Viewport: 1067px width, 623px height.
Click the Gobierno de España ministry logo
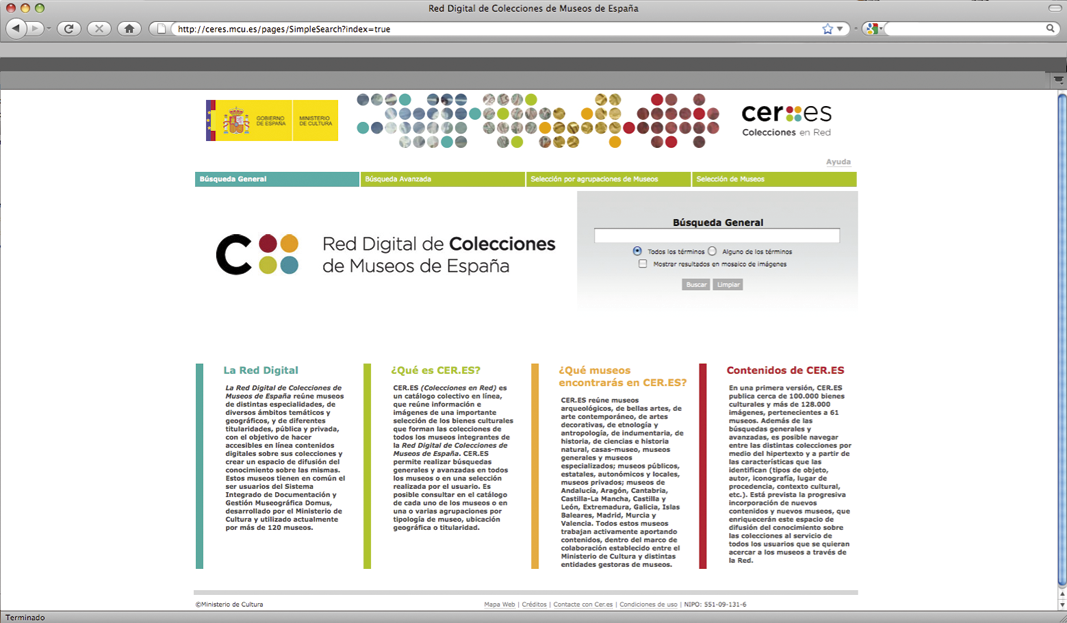click(271, 121)
